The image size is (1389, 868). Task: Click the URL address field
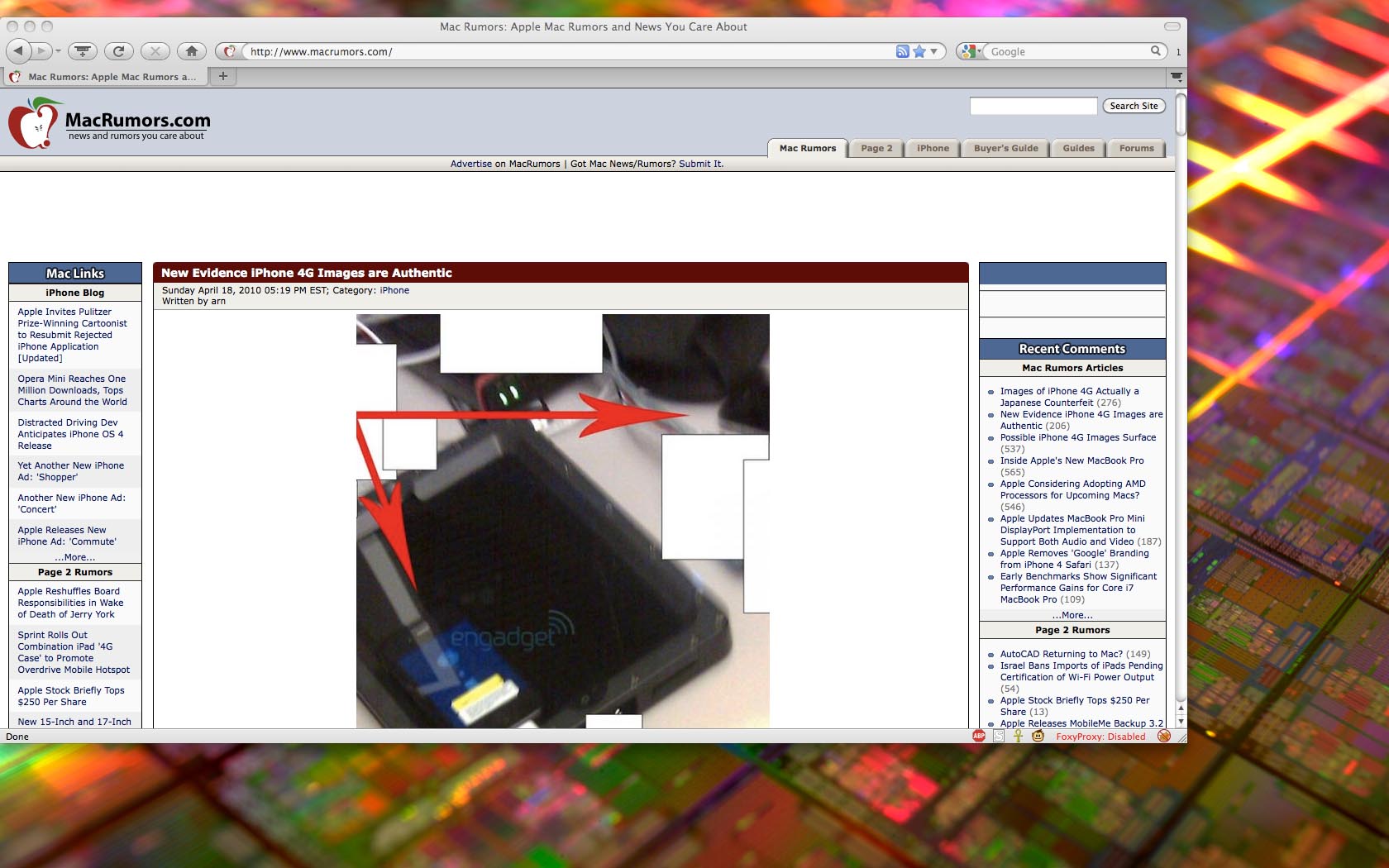coord(569,51)
